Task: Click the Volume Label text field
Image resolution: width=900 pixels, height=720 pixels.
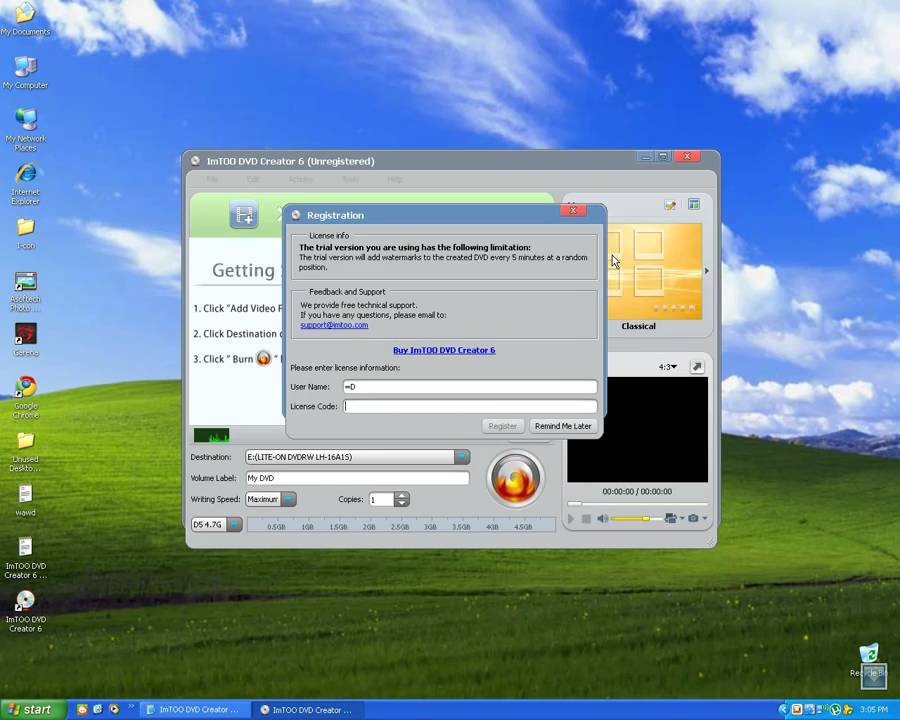Action: coord(357,478)
